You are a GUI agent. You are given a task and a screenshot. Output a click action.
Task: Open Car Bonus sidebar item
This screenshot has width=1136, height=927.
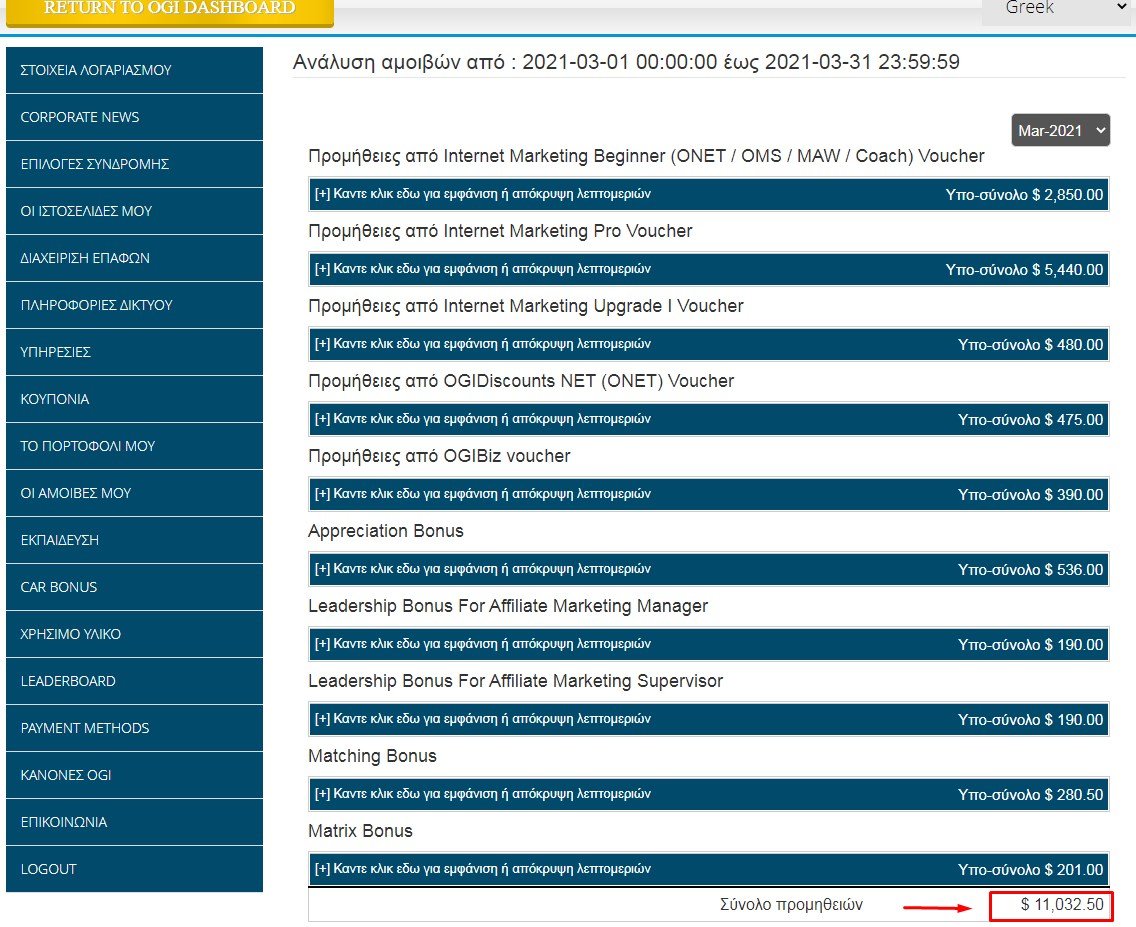[x=134, y=587]
